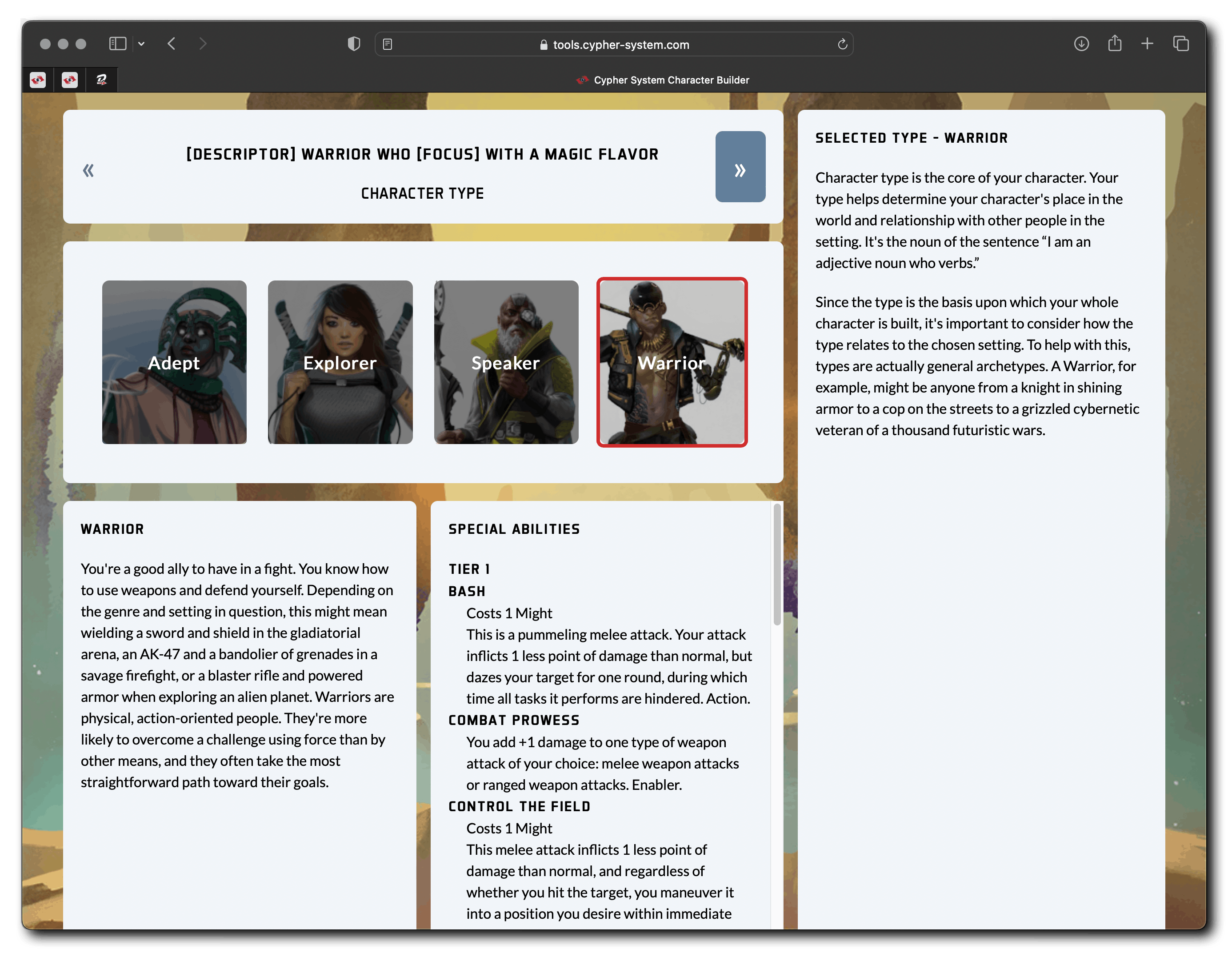This screenshot has width=1232, height=953.
Task: Switch to the third pinned tab
Action: coord(101,80)
